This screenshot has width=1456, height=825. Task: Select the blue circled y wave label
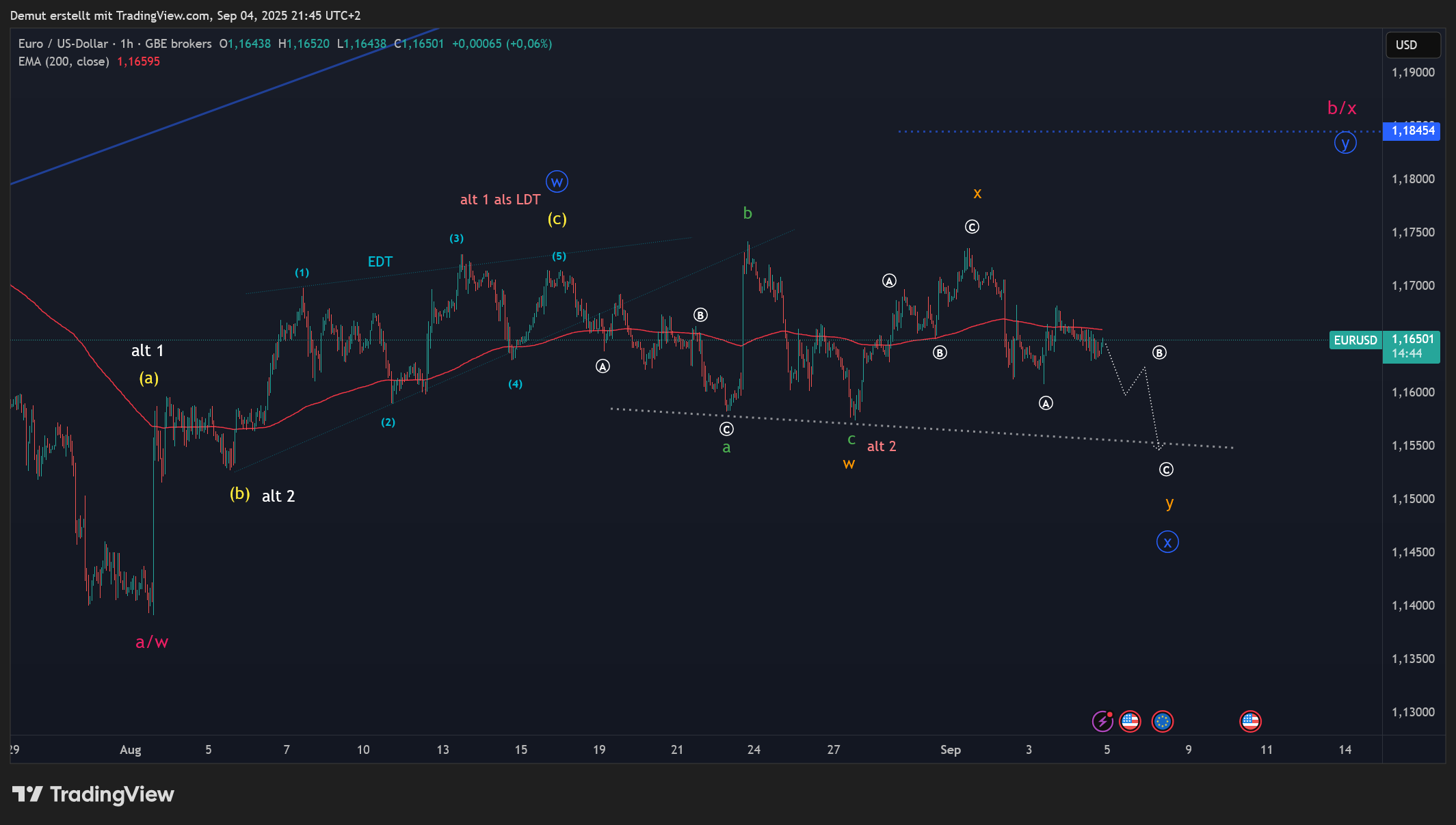pyautogui.click(x=1345, y=143)
